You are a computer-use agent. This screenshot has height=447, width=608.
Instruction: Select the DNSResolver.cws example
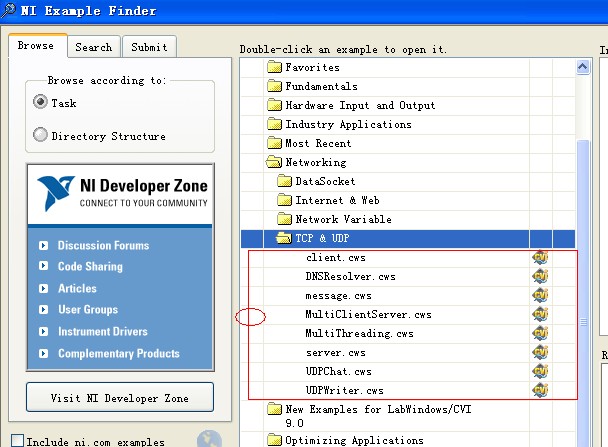coord(351,276)
